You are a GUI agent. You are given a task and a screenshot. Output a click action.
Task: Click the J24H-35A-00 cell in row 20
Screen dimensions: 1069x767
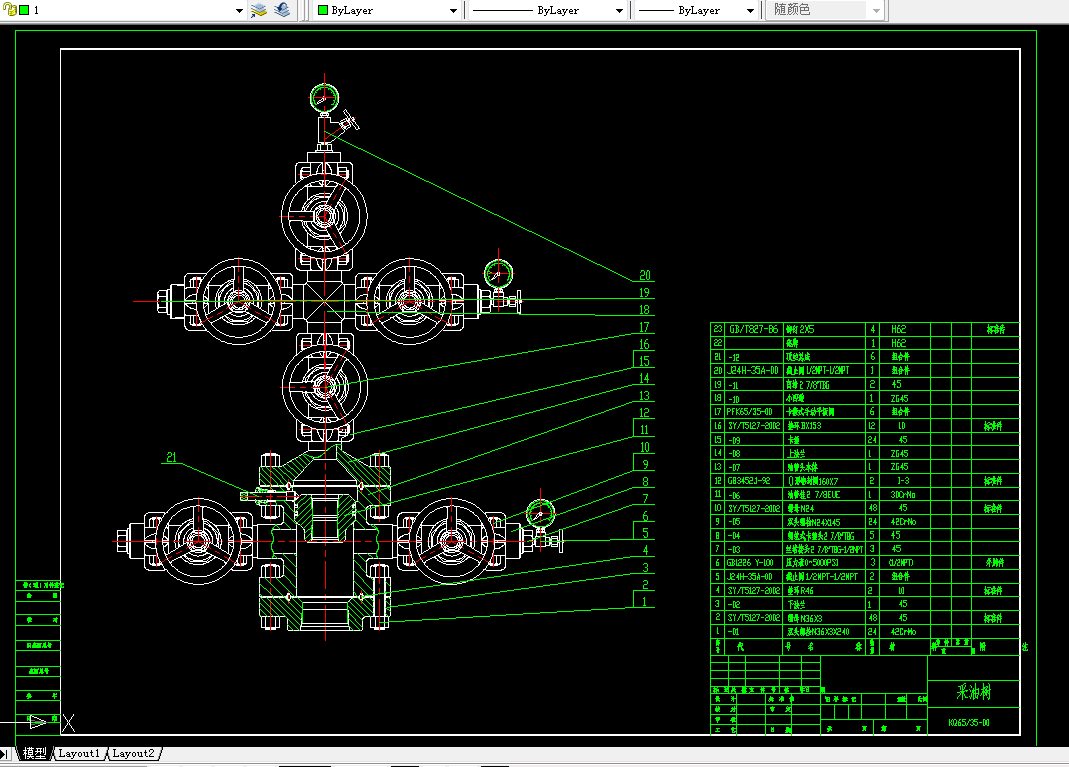tap(753, 370)
